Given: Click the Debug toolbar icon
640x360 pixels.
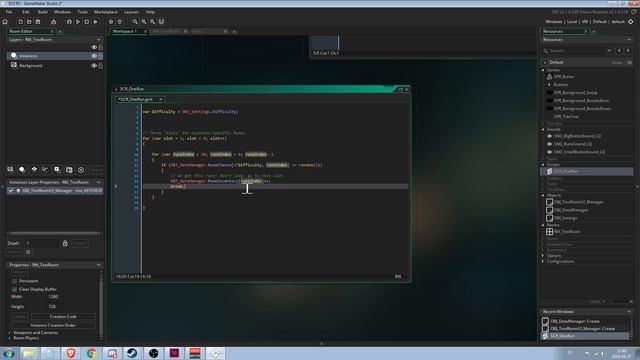Looking at the screenshot, I should pyautogui.click(x=69, y=22).
